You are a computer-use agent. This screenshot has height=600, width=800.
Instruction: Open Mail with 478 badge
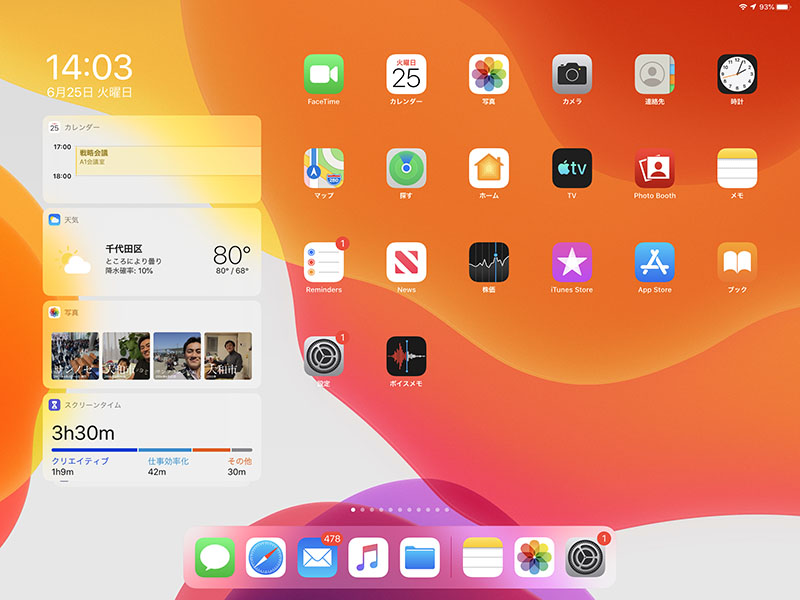tap(317, 557)
